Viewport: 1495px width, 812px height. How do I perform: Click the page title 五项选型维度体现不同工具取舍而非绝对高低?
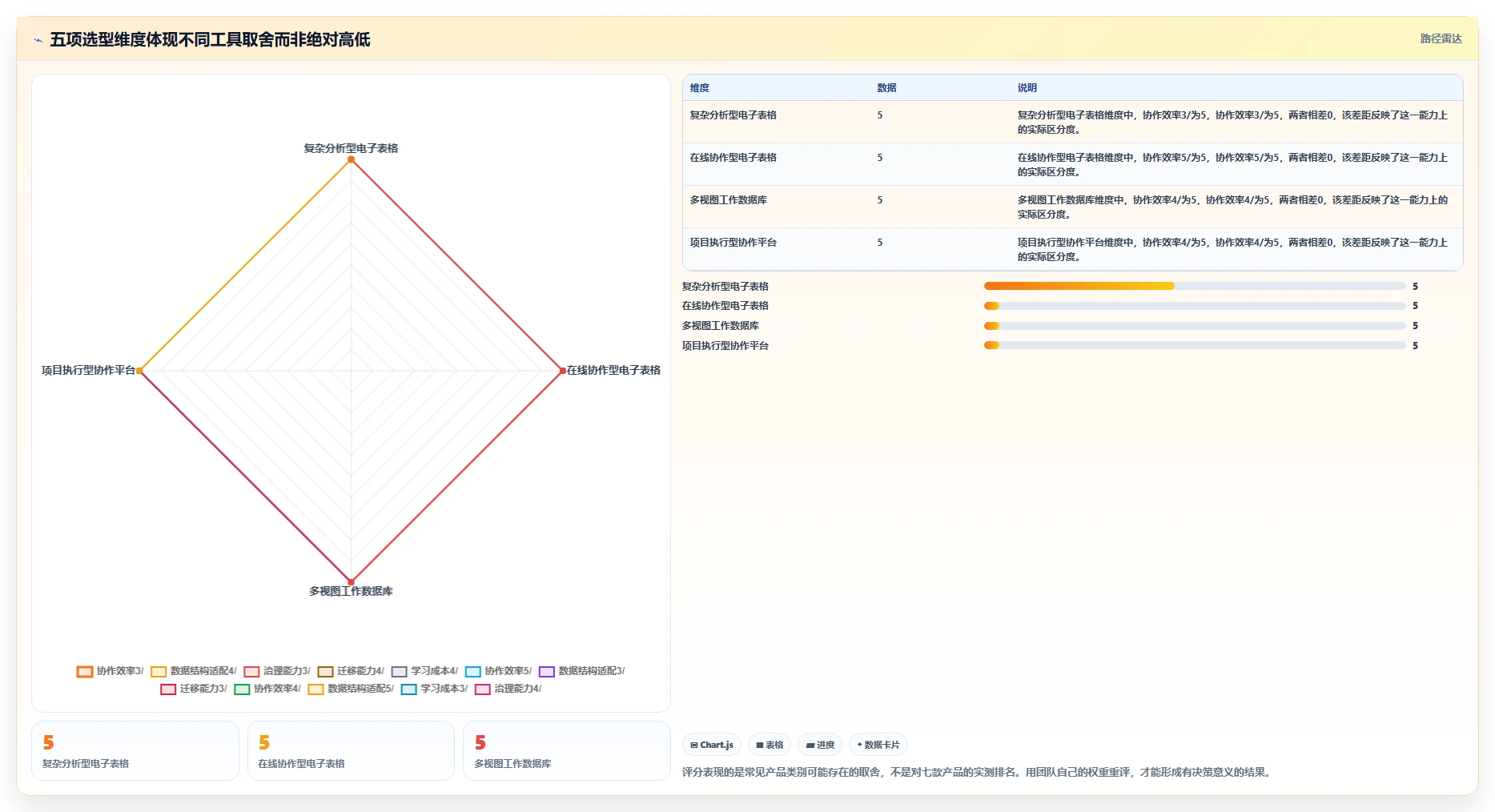tap(210, 39)
